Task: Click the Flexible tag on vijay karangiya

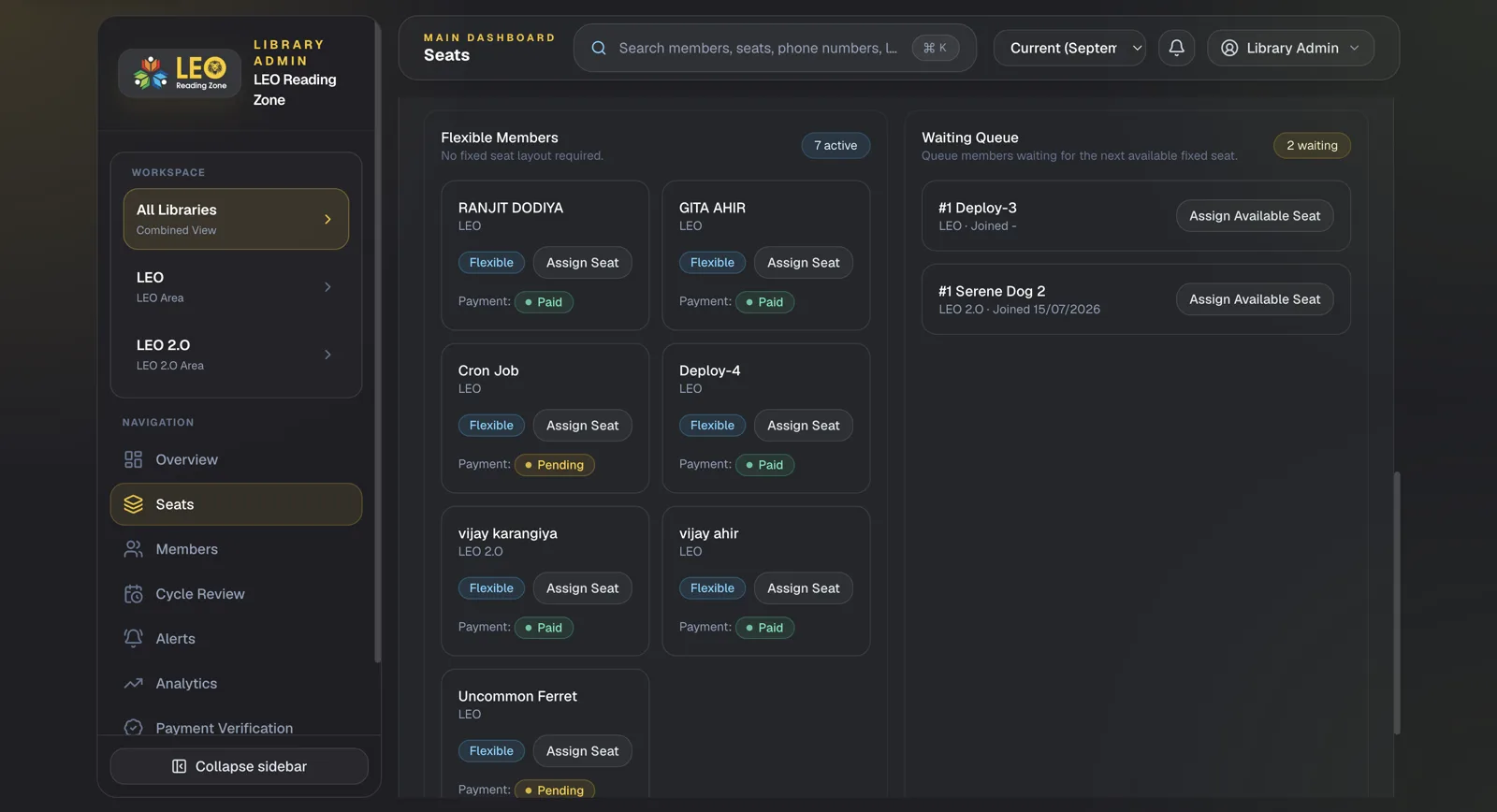Action: pos(491,588)
